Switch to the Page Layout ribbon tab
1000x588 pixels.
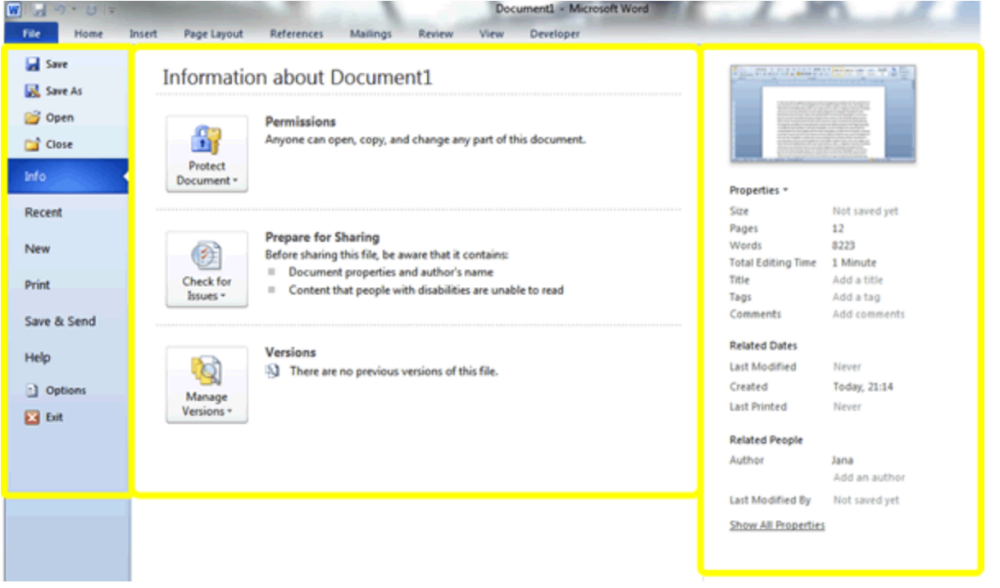[213, 34]
